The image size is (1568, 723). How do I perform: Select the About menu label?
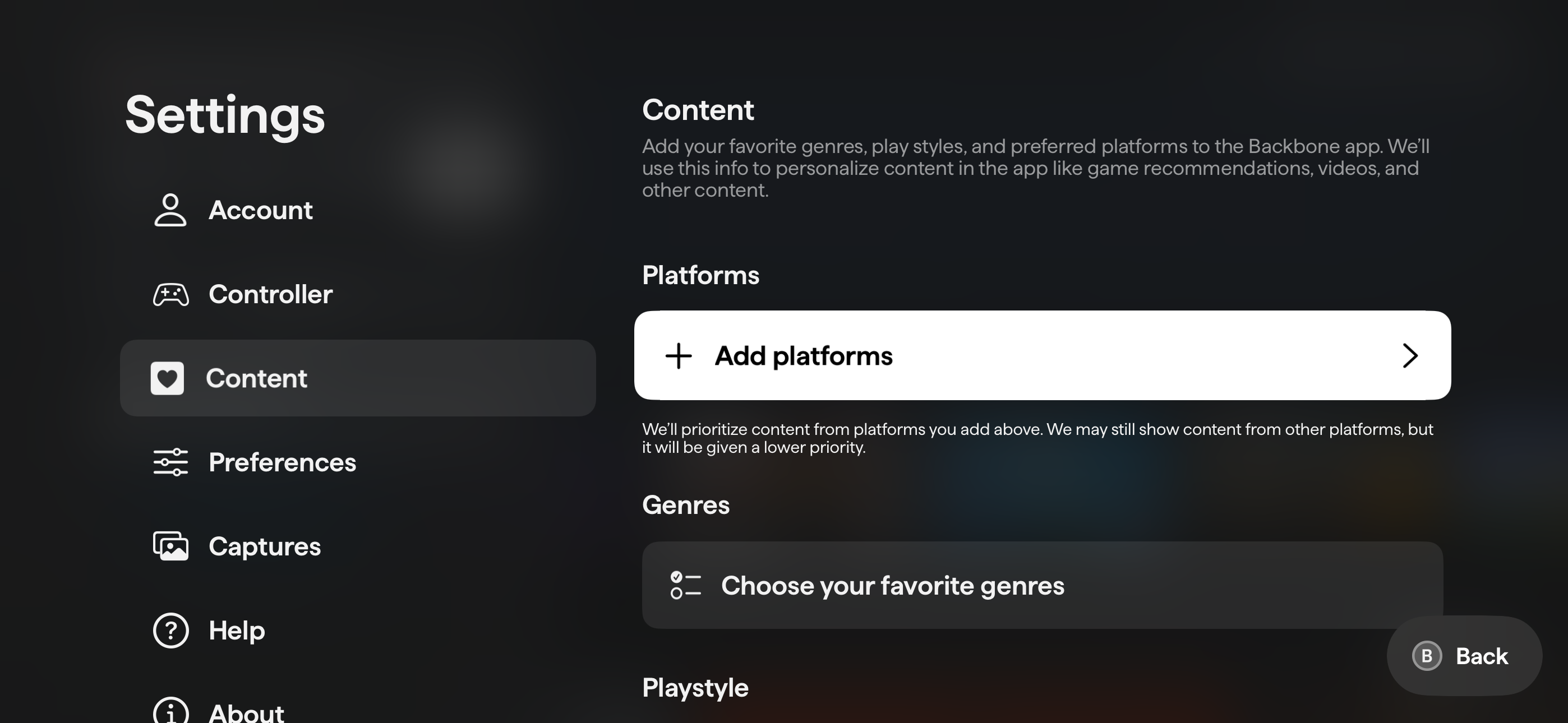coord(246,712)
